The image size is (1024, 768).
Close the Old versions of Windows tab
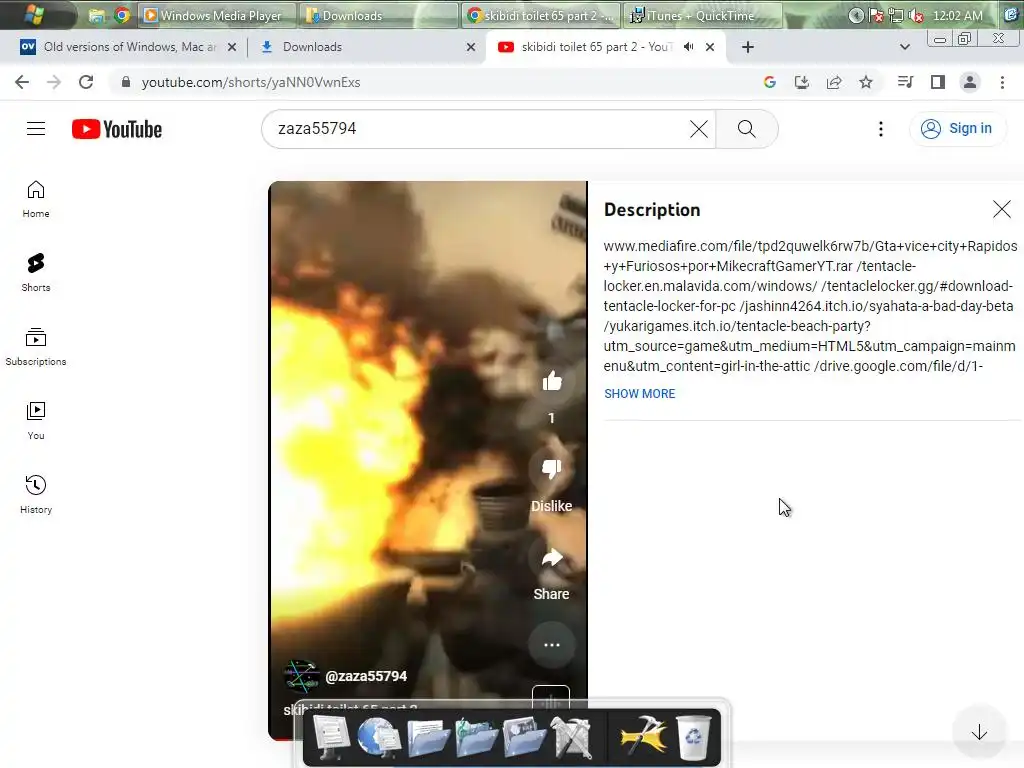[x=232, y=47]
